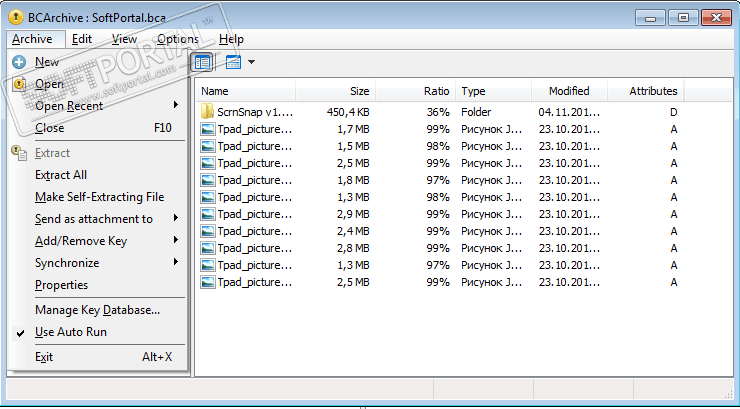Image resolution: width=740 pixels, height=409 pixels.
Task: Click the 2,4 MB size cell
Action: 353,231
